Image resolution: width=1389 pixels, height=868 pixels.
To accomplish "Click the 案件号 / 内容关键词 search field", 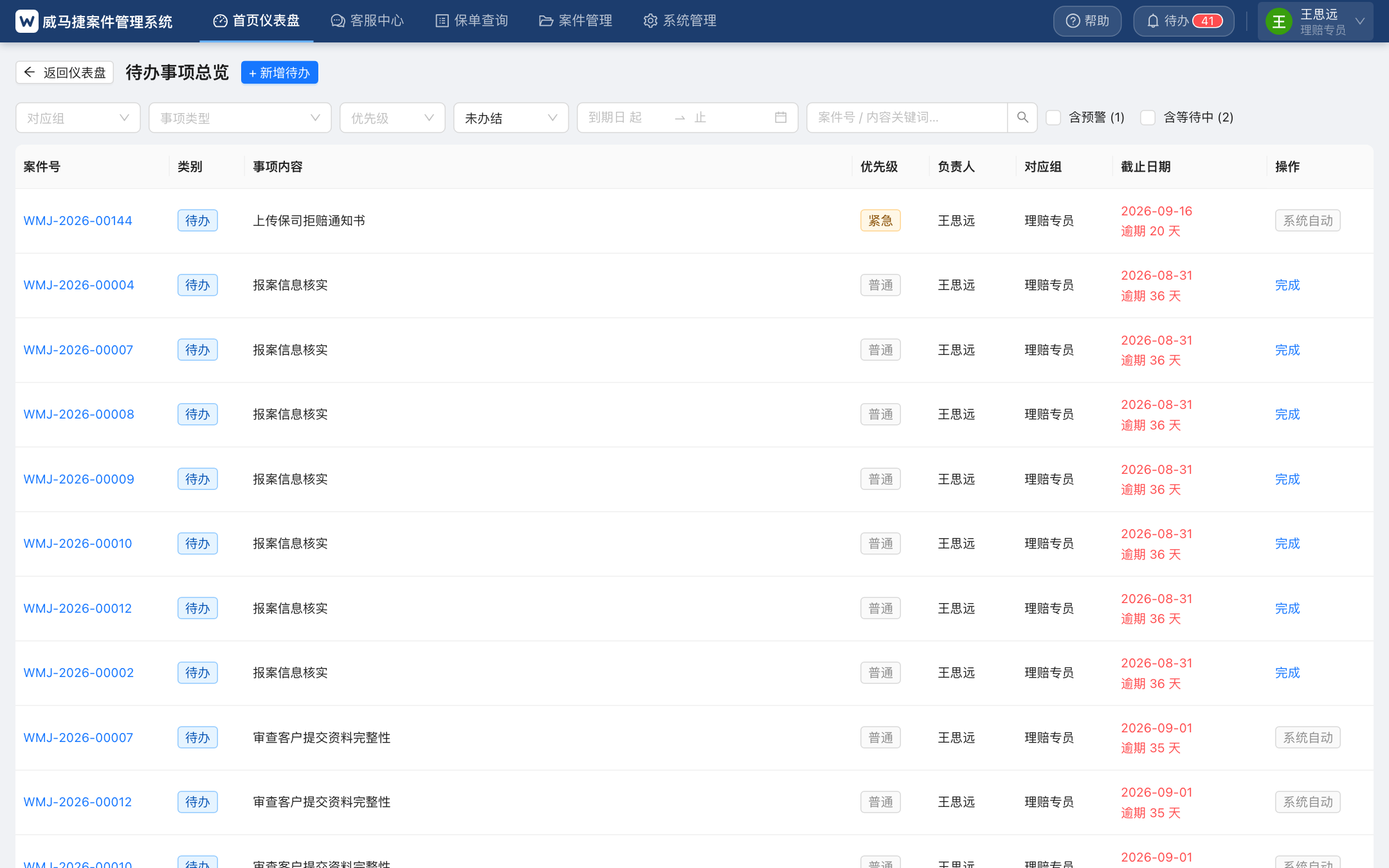I will pos(907,118).
